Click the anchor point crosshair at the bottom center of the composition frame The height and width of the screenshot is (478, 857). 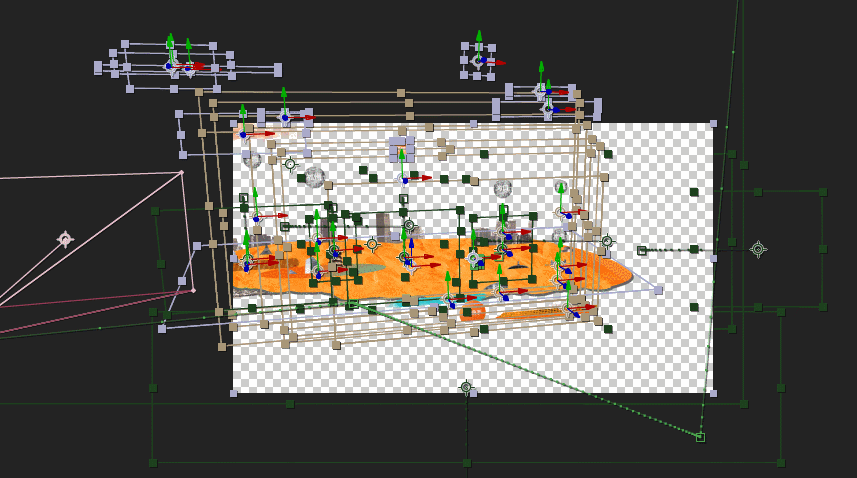[x=466, y=387]
